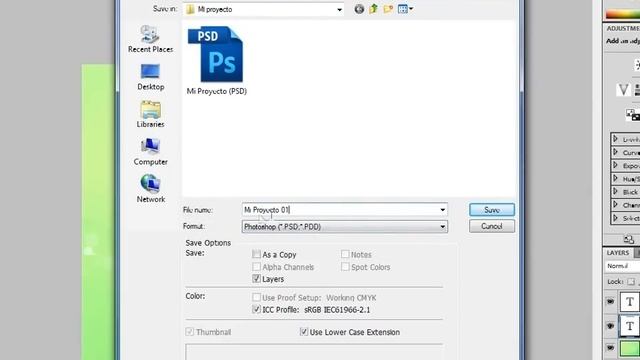The height and width of the screenshot is (360, 640).
Task: Click the Cancel button
Action: tap(492, 226)
